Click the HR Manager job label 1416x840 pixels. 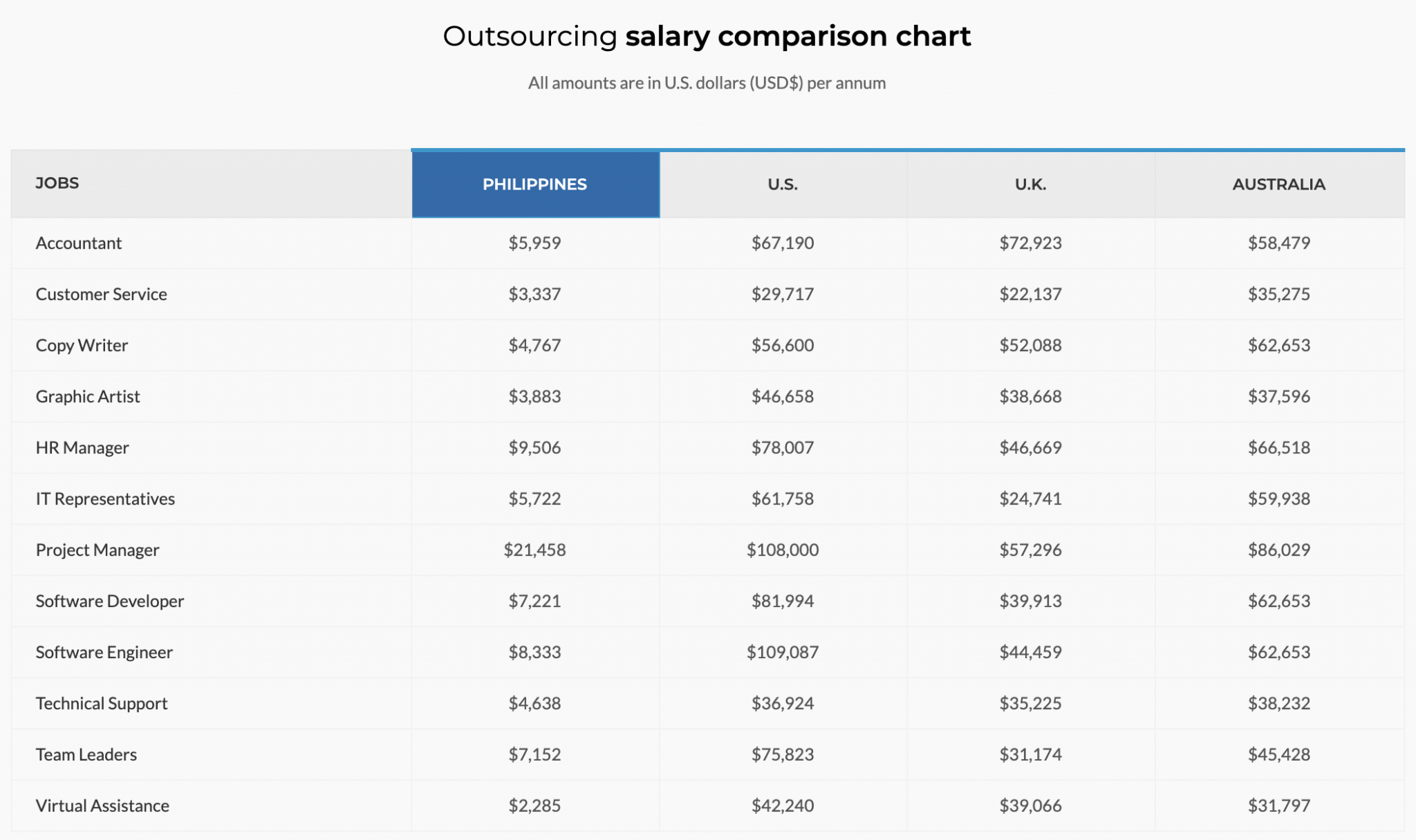pyautogui.click(x=82, y=448)
